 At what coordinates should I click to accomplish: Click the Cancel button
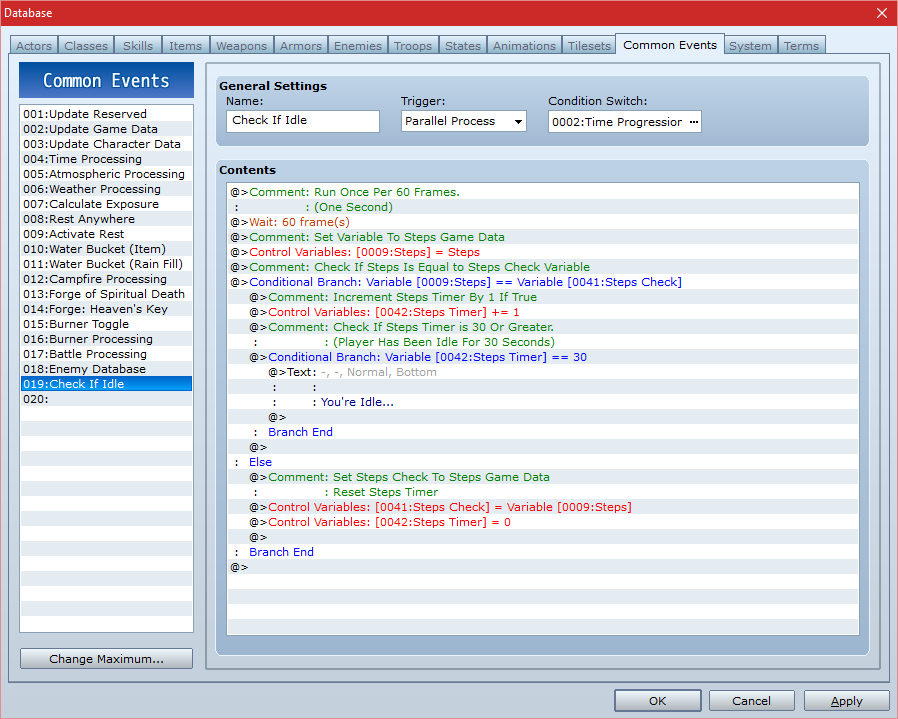pyautogui.click(x=751, y=701)
